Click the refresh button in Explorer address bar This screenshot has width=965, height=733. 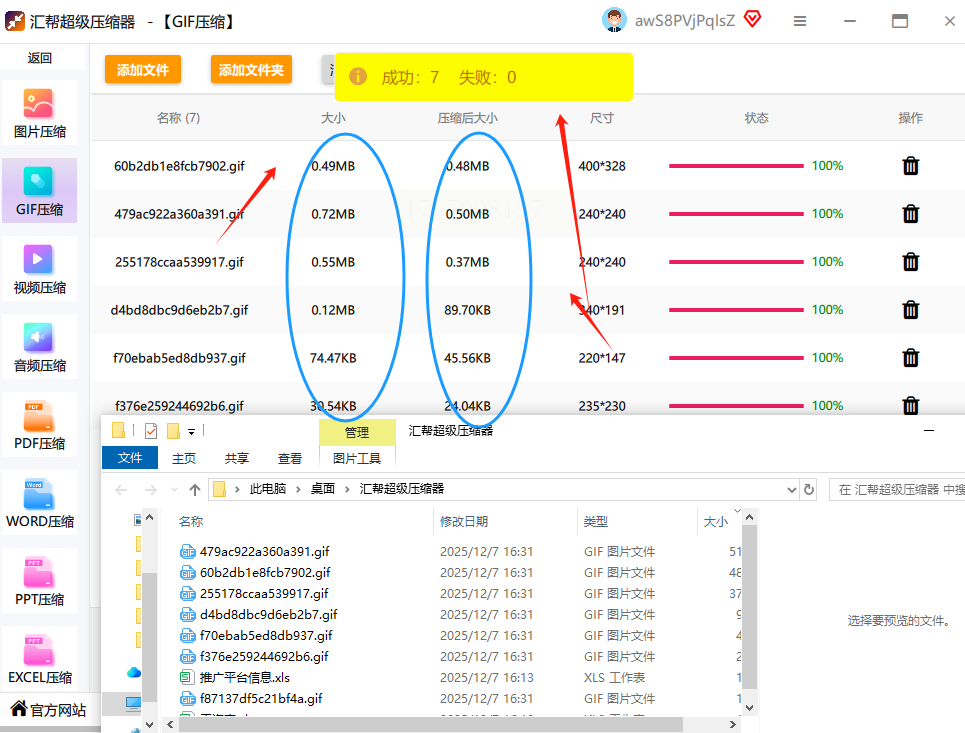point(809,489)
